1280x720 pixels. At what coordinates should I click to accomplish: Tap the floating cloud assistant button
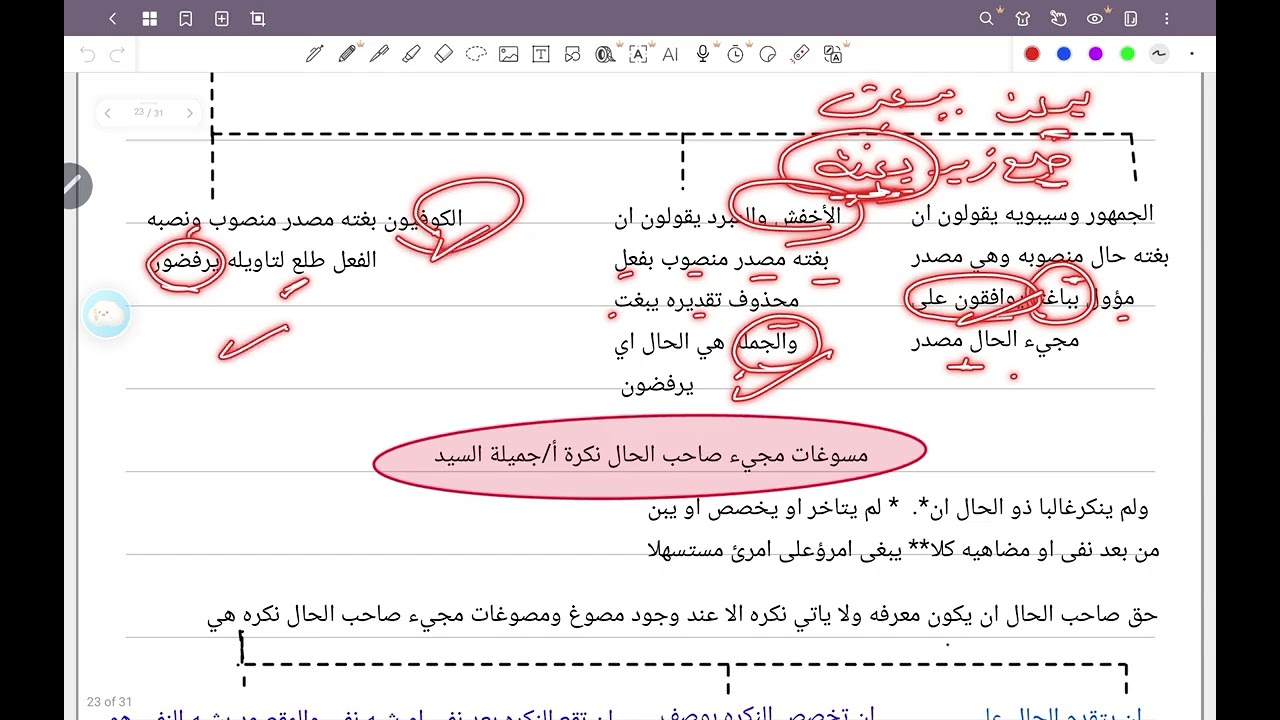tap(106, 314)
